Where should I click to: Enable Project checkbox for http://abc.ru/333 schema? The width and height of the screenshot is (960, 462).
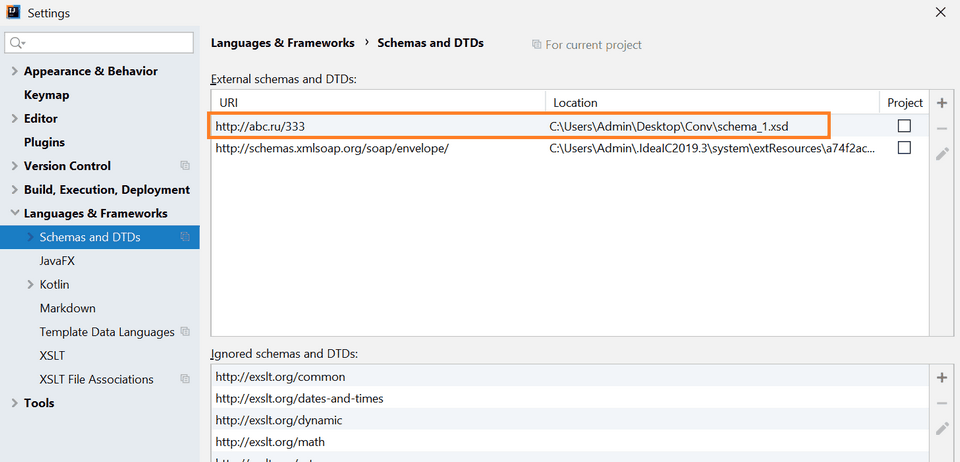point(904,126)
